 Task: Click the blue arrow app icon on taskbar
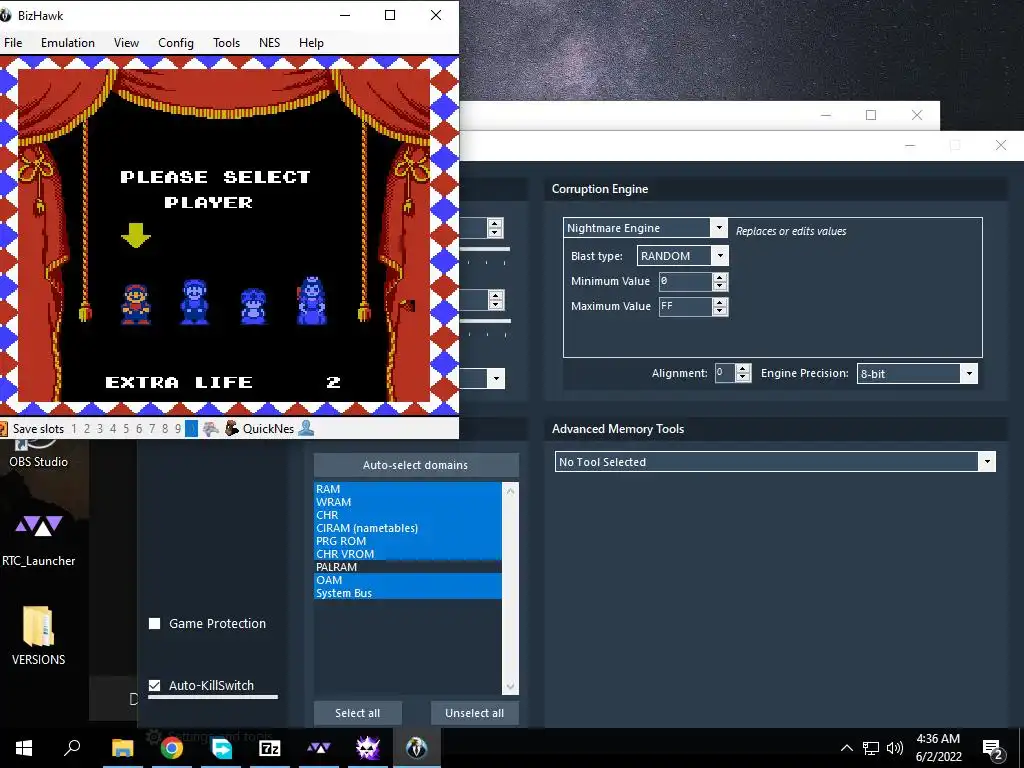(x=221, y=748)
